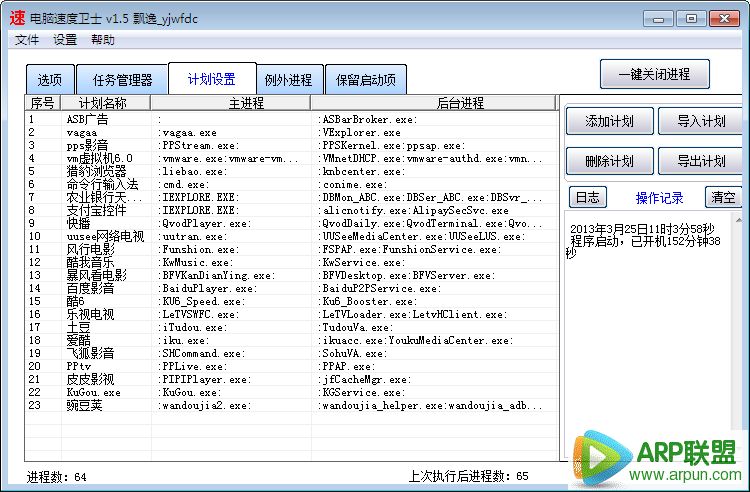
Task: Select the 百度影音 plan row
Action: (292, 288)
